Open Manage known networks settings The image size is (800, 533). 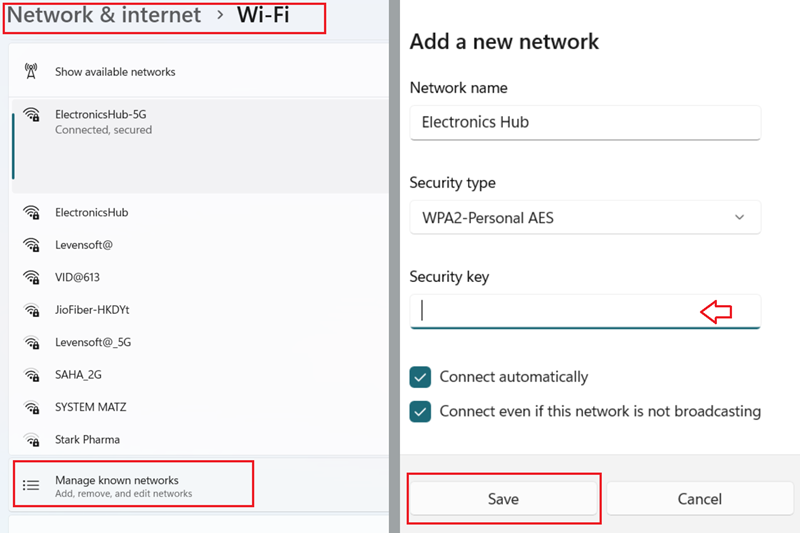[134, 485]
